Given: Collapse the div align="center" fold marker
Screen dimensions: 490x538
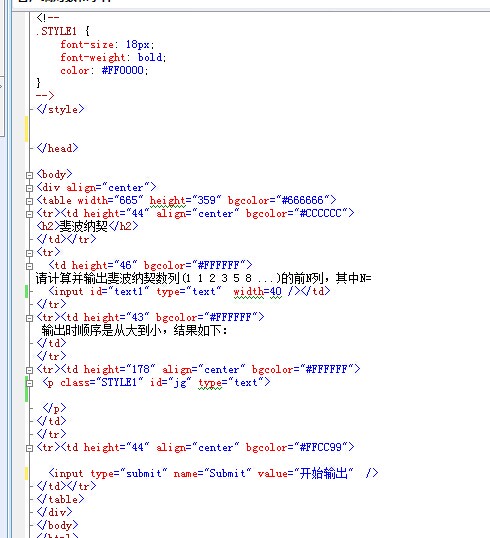Looking at the screenshot, I should (29, 188).
